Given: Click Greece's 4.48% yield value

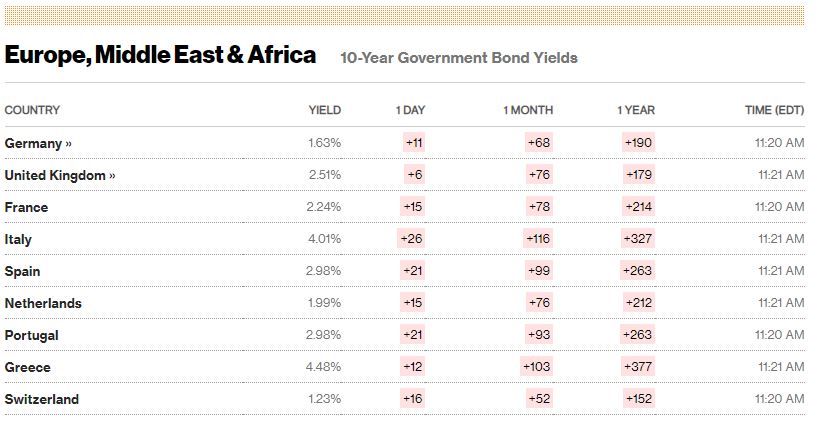Looking at the screenshot, I should pos(324,367).
